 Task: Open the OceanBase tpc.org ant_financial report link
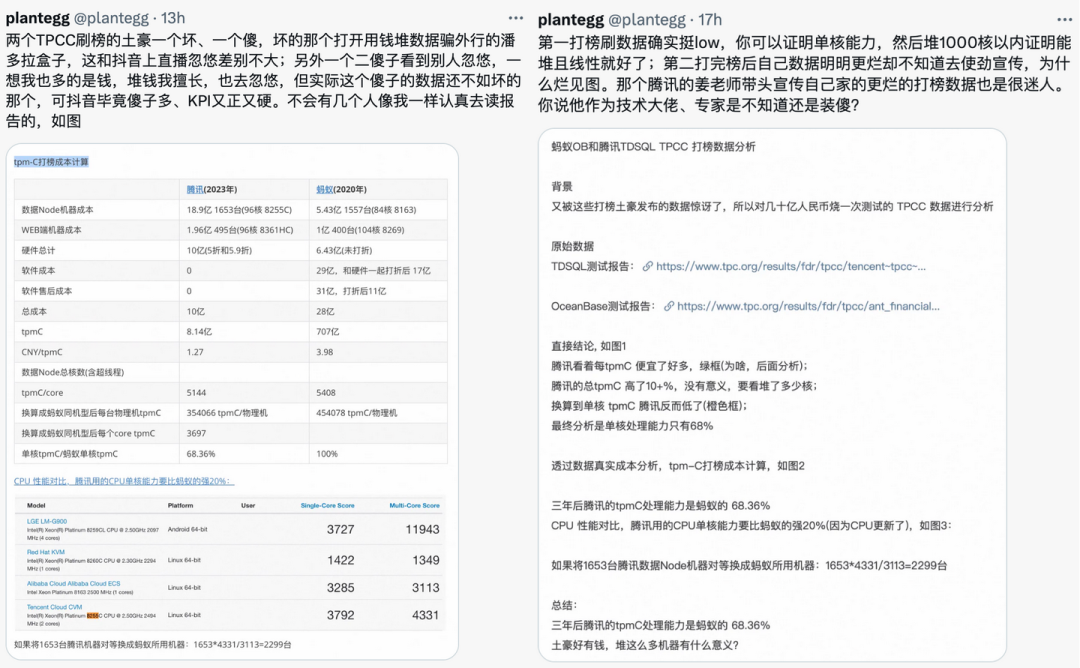pos(808,306)
